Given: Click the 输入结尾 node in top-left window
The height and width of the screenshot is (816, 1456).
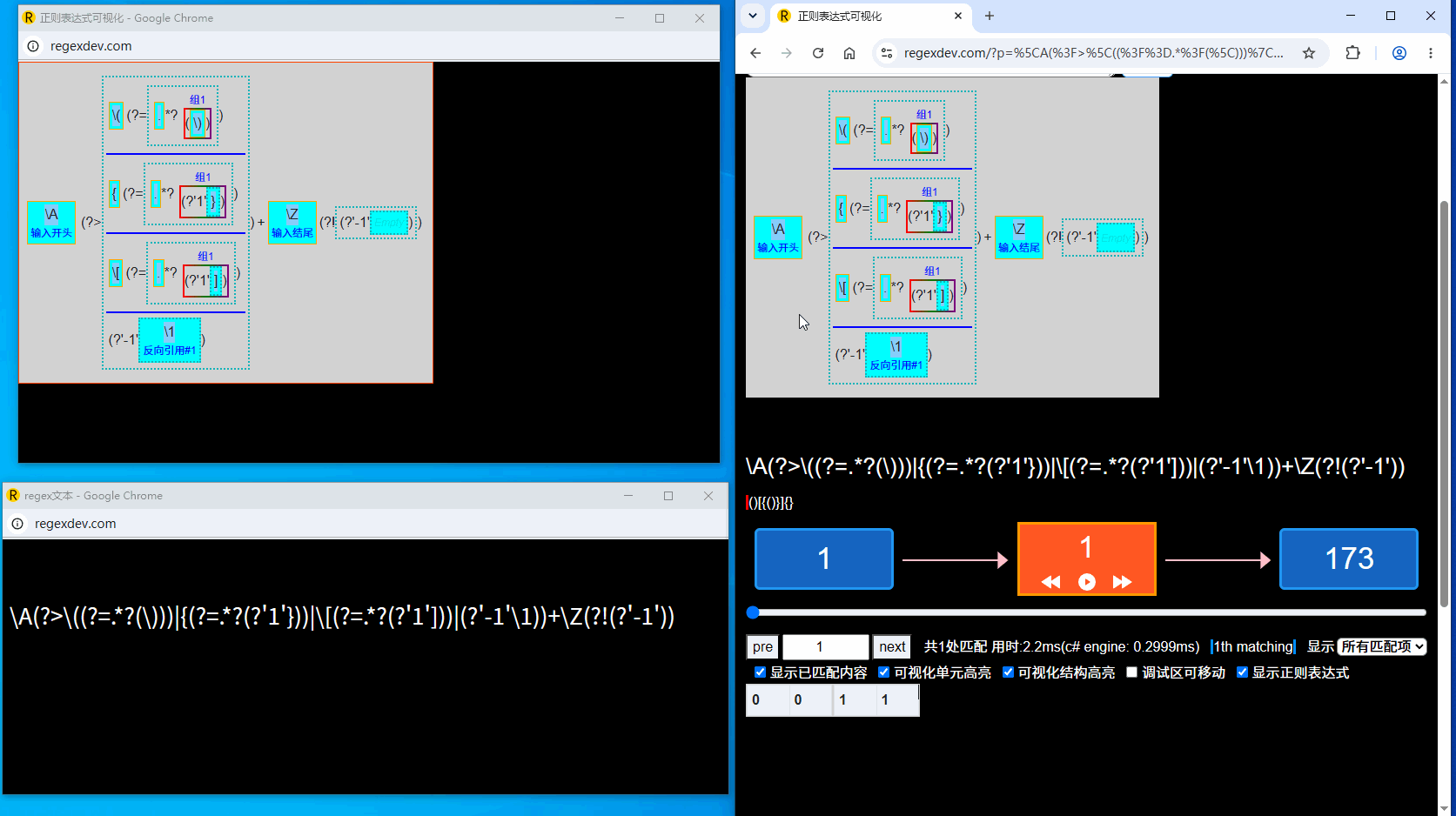Looking at the screenshot, I should (292, 223).
